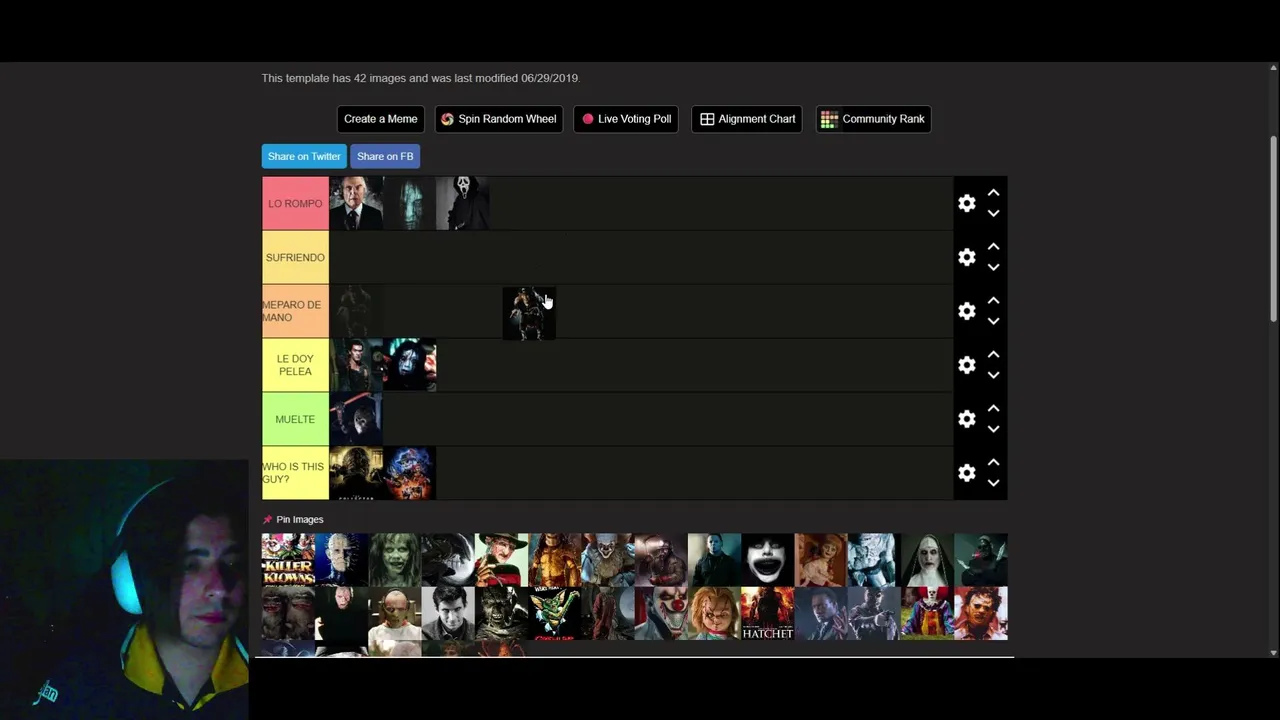
Task: Select the Leatherface image
Action: tap(980, 613)
